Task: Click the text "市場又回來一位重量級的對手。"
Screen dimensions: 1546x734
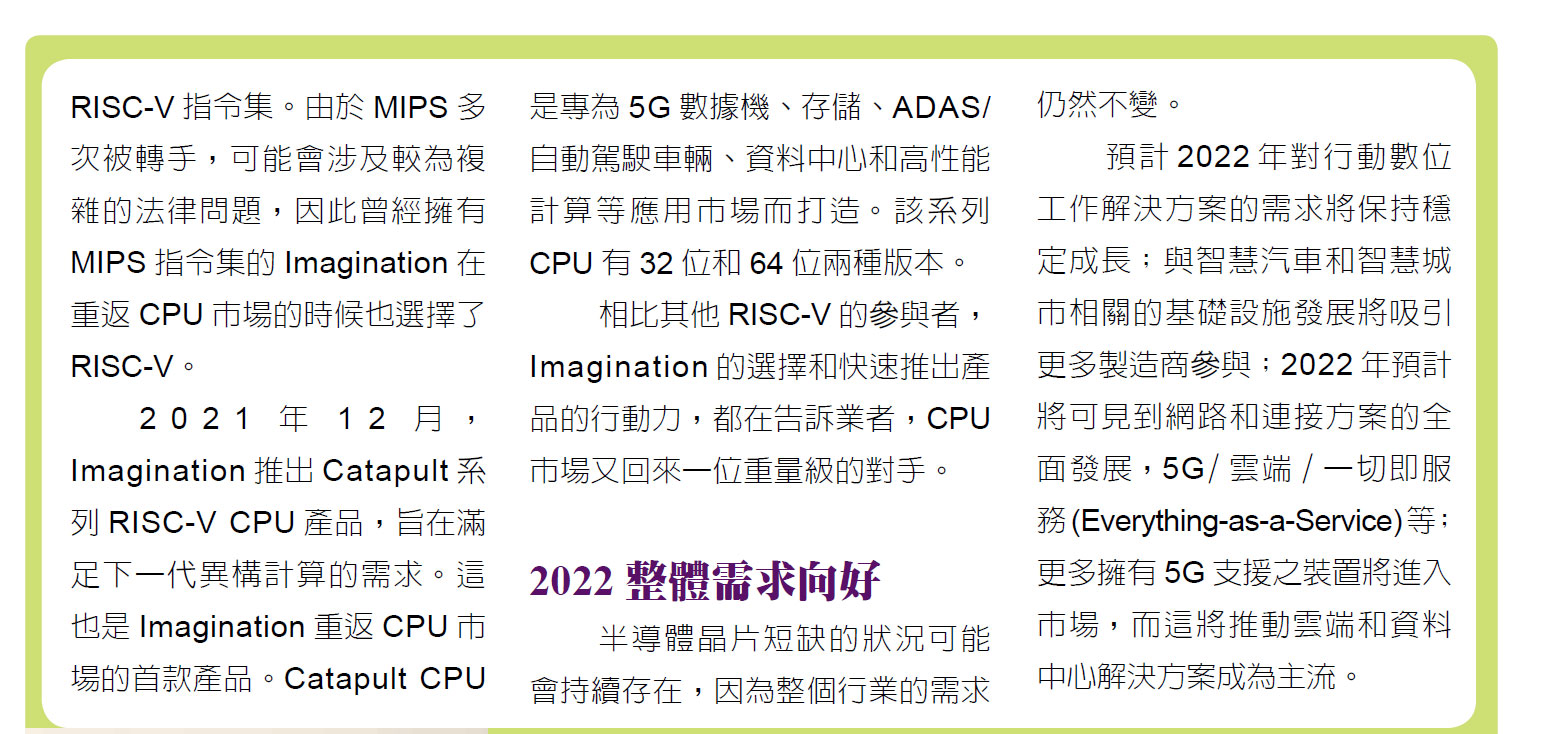Action: [740, 471]
